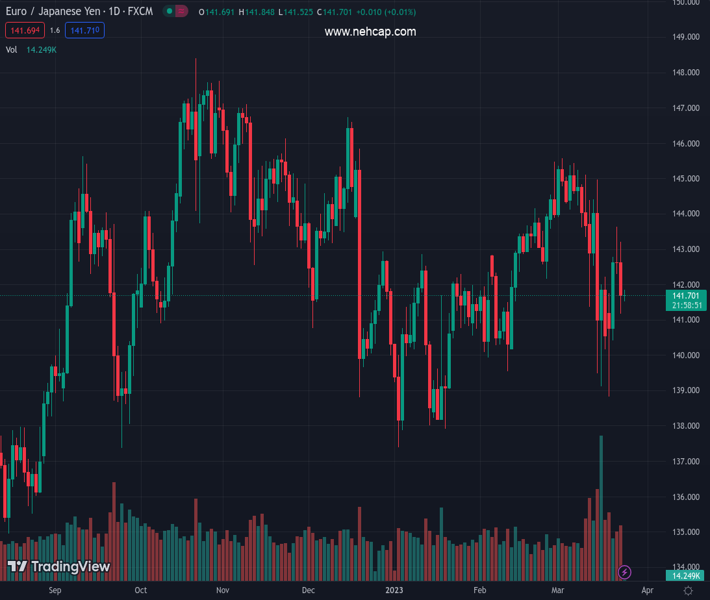Open chart settings via the gear icon
The image size is (710, 600).
[687, 591]
